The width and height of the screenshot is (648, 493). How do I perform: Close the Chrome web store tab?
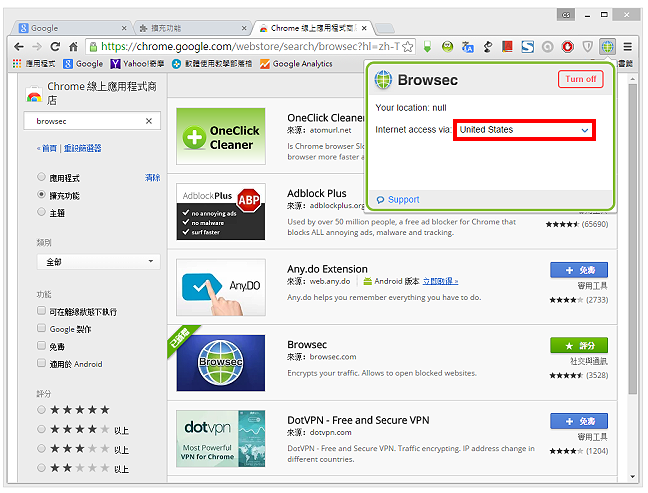pos(364,28)
